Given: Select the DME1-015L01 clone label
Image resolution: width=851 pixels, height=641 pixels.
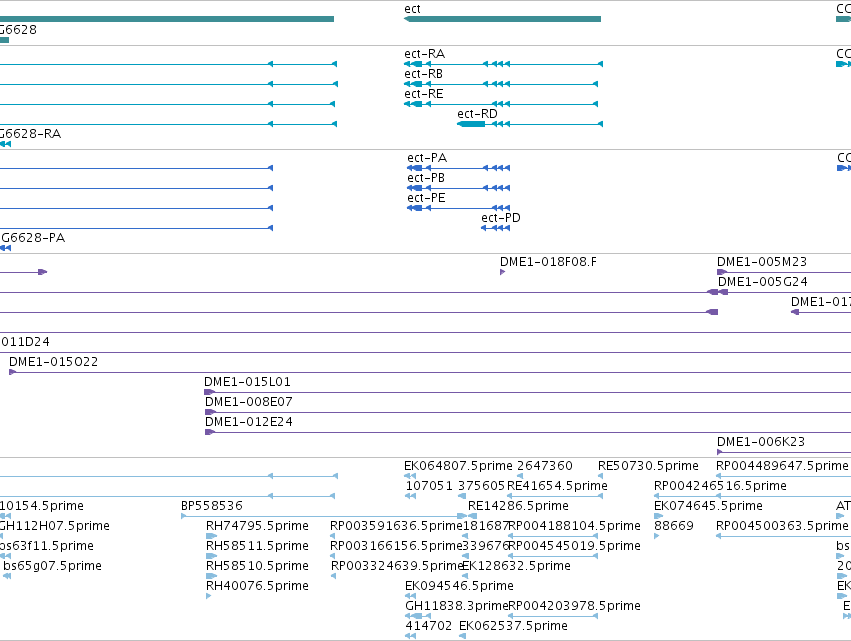Looking at the screenshot, I should click(x=247, y=382).
